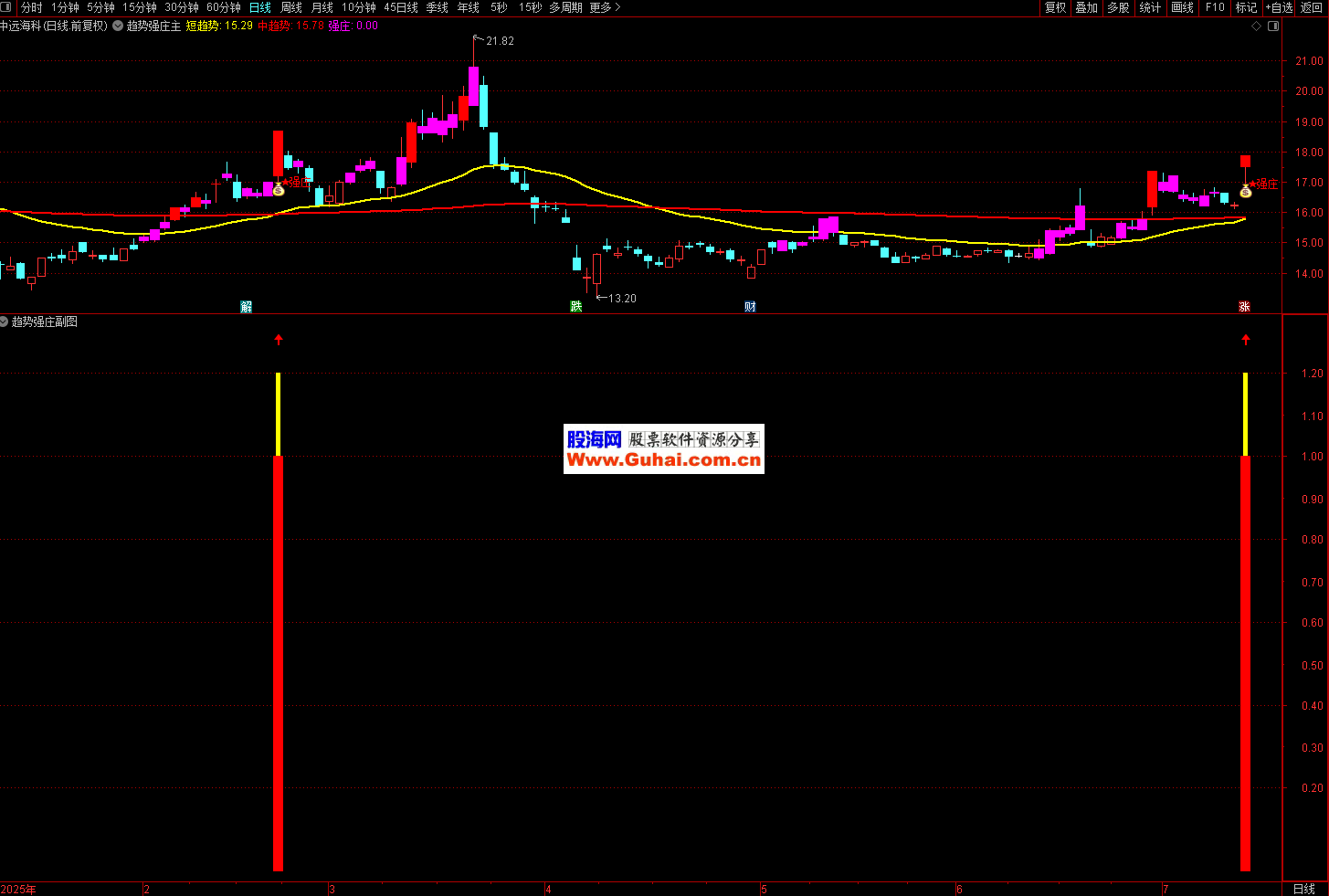The image size is (1329, 896).
Task: Select the 15秒 period tab
Action: pyautogui.click(x=530, y=7)
